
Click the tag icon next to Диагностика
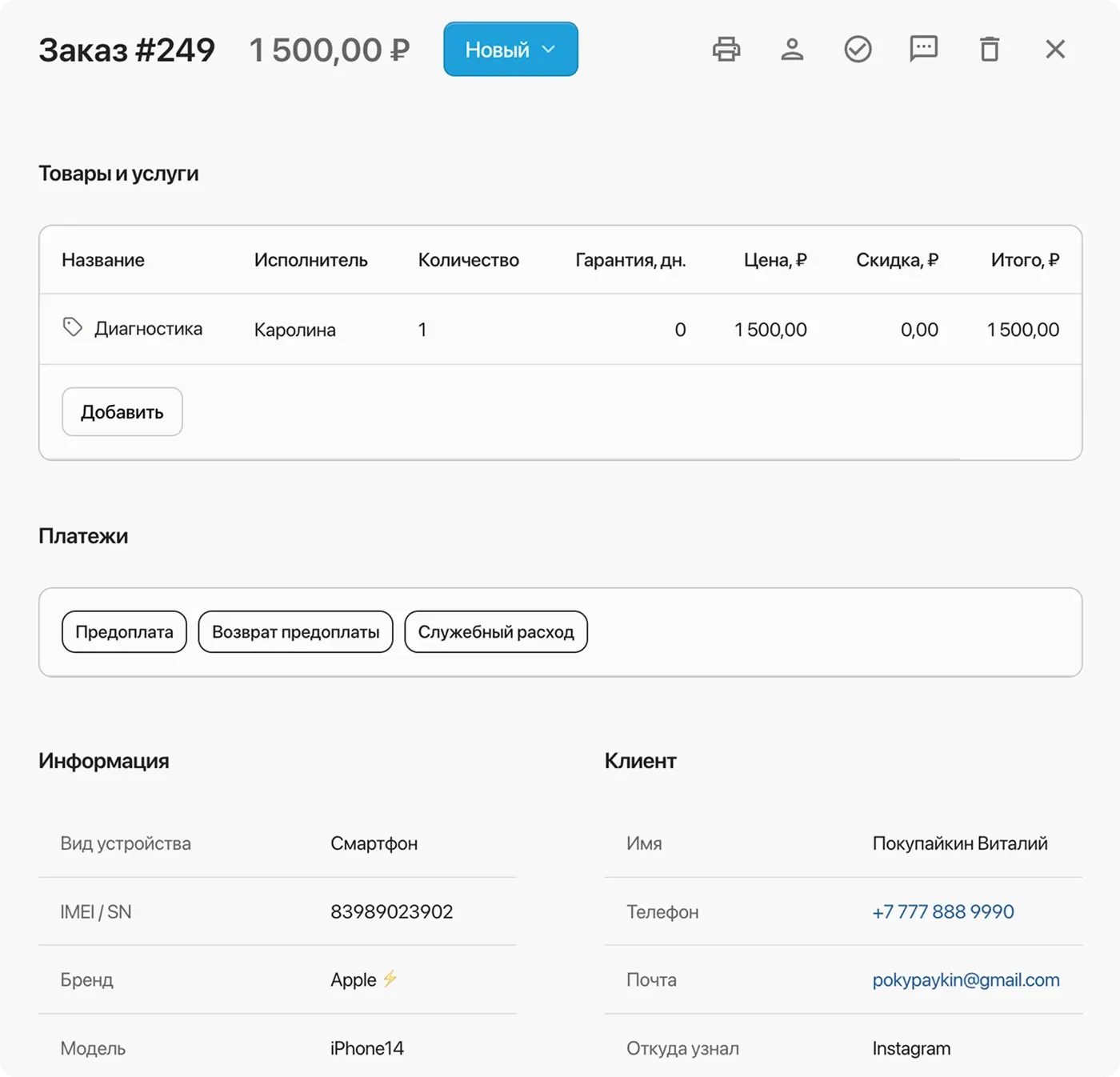[72, 327]
